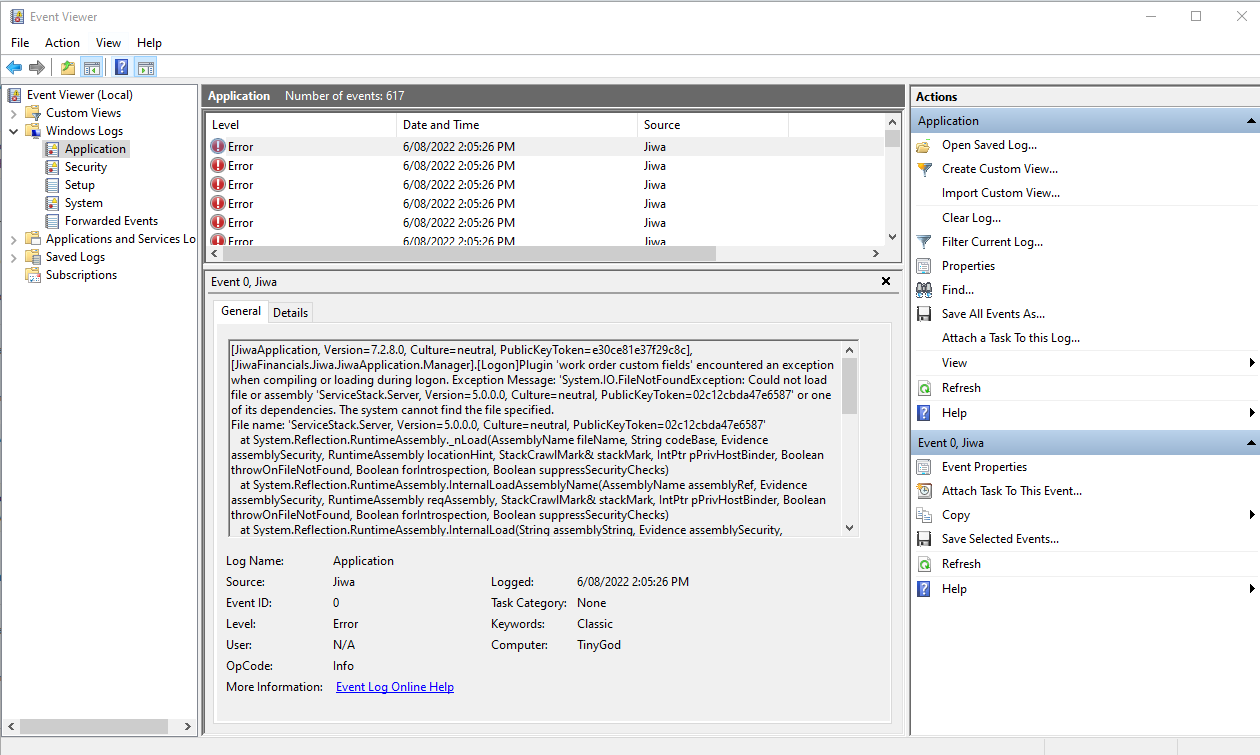
Task: Click the Find binoculars icon
Action: click(924, 290)
